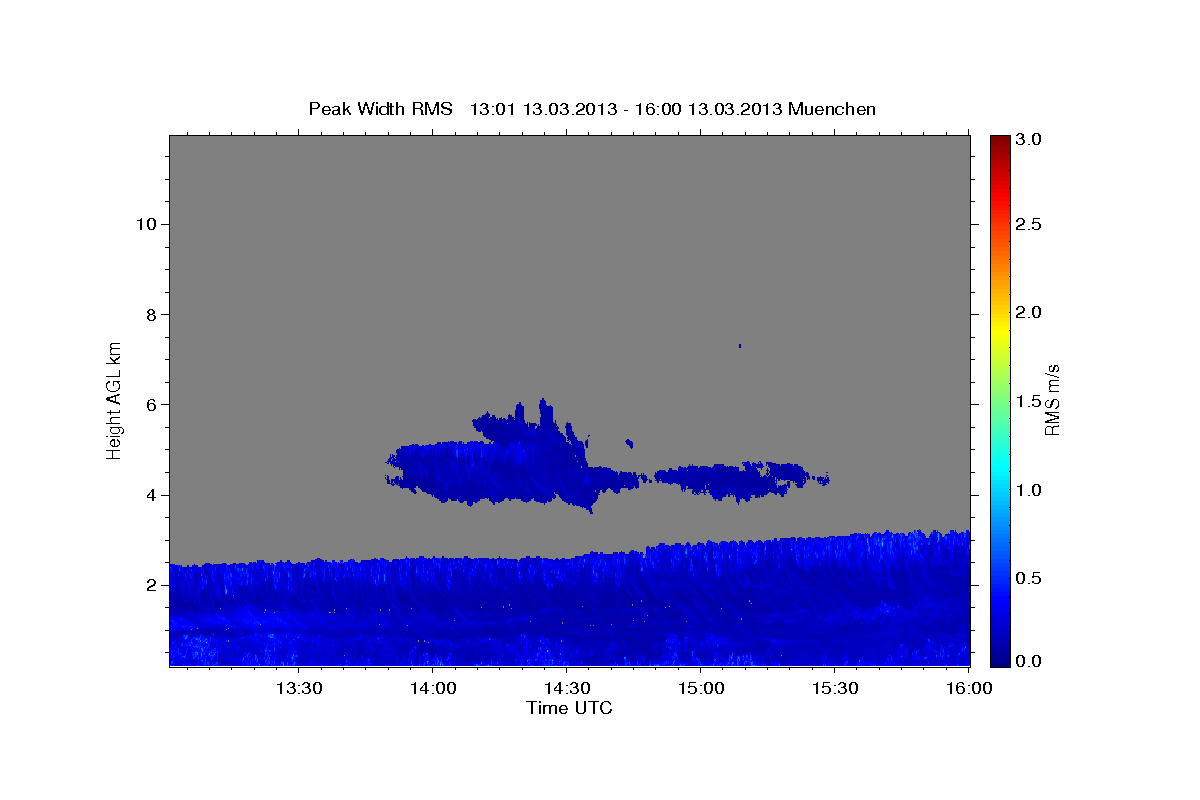Click the colorbar value 2.5

[1030, 224]
